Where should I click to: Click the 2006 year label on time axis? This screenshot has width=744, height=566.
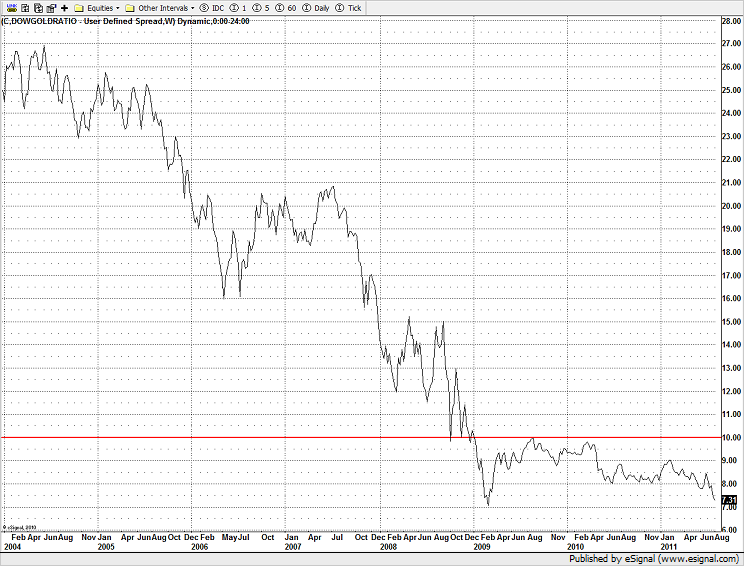point(199,547)
